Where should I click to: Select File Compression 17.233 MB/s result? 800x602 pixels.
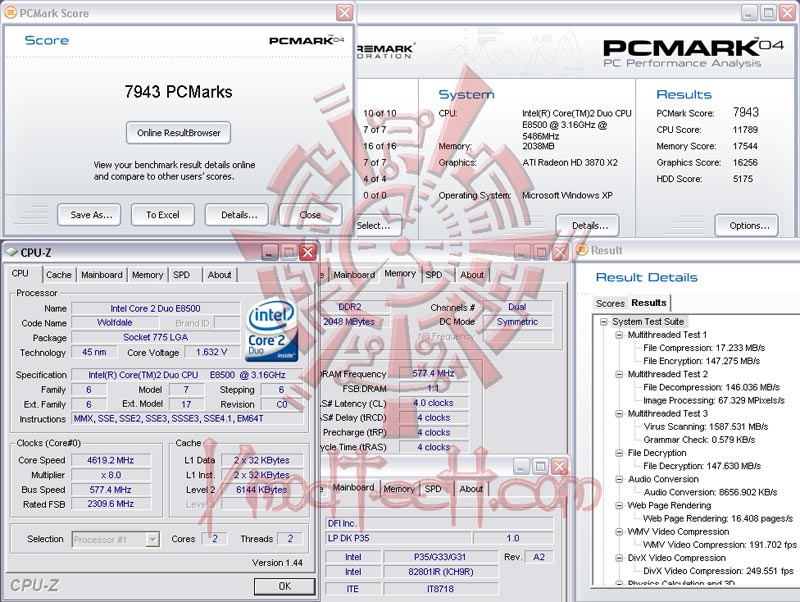704,348
